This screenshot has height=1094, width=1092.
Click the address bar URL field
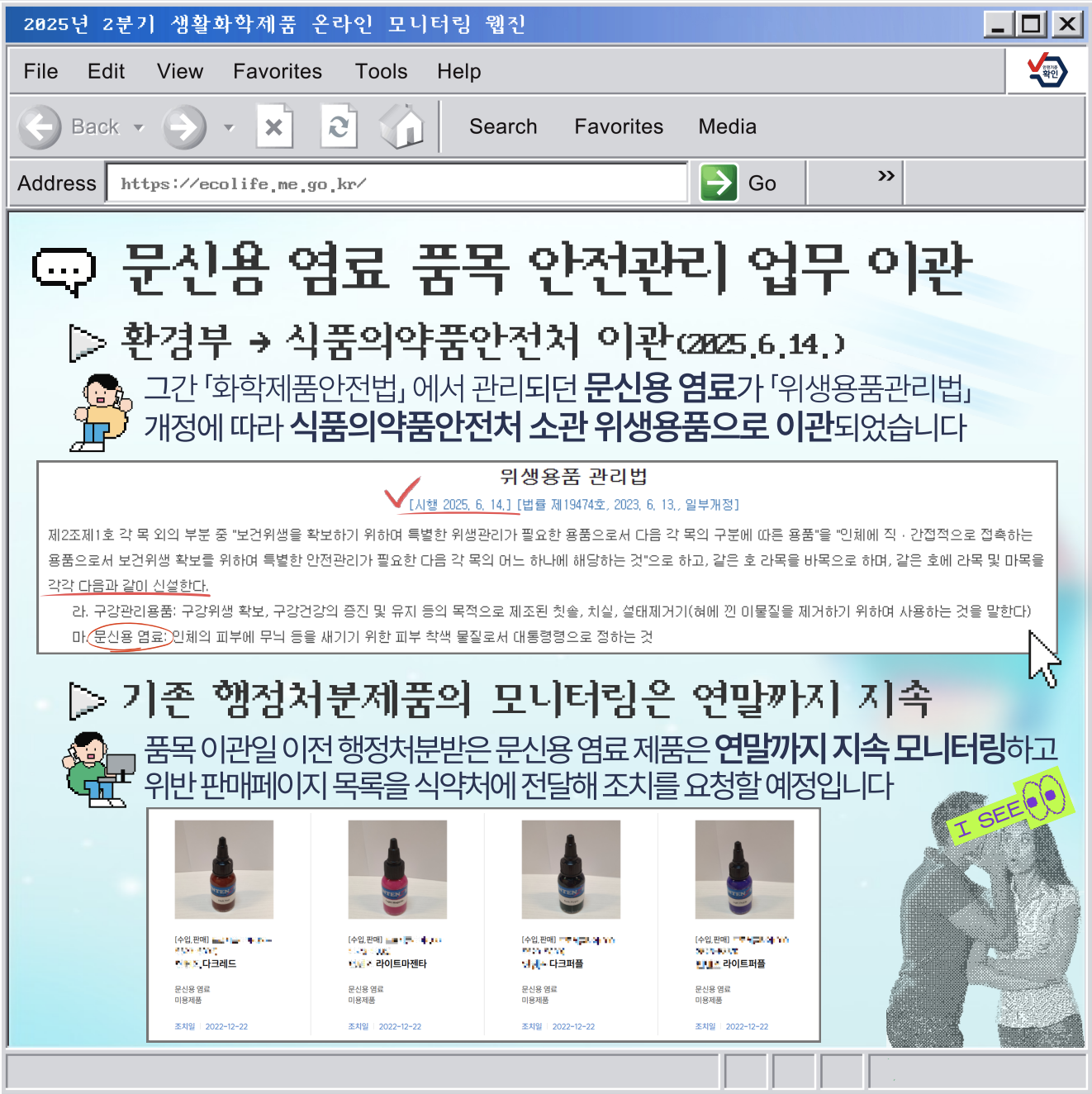[397, 183]
